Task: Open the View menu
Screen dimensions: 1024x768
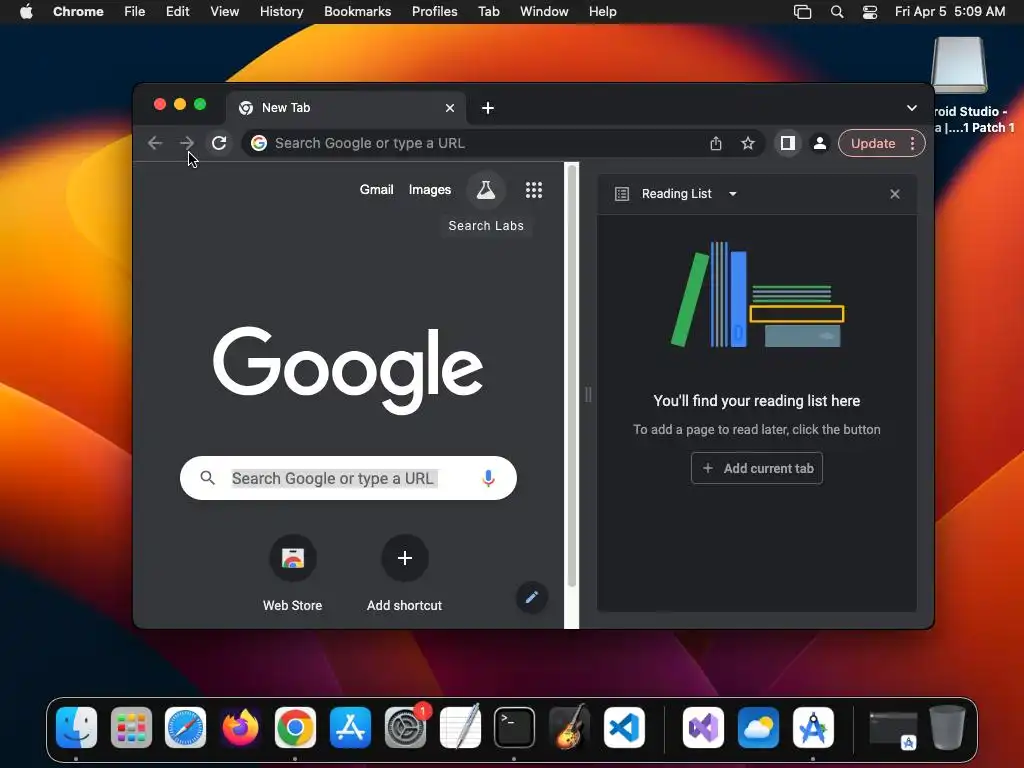Action: pos(224,12)
